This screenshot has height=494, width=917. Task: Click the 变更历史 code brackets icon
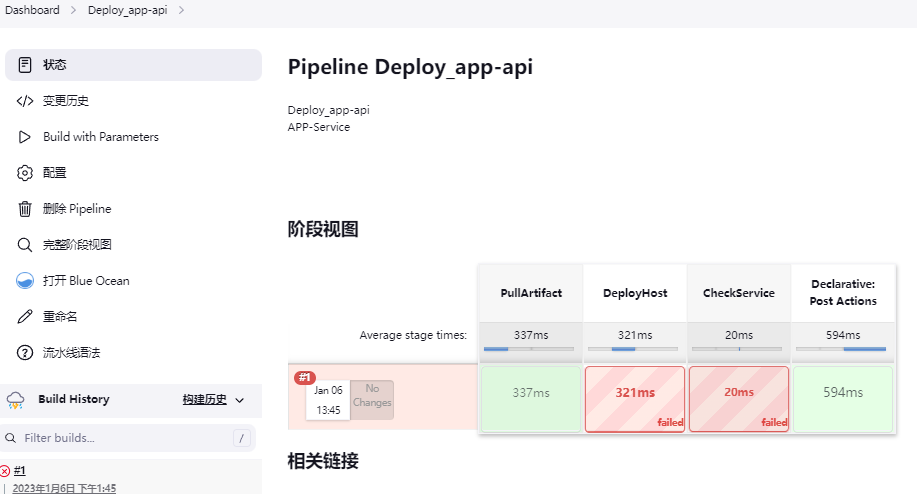(25, 101)
